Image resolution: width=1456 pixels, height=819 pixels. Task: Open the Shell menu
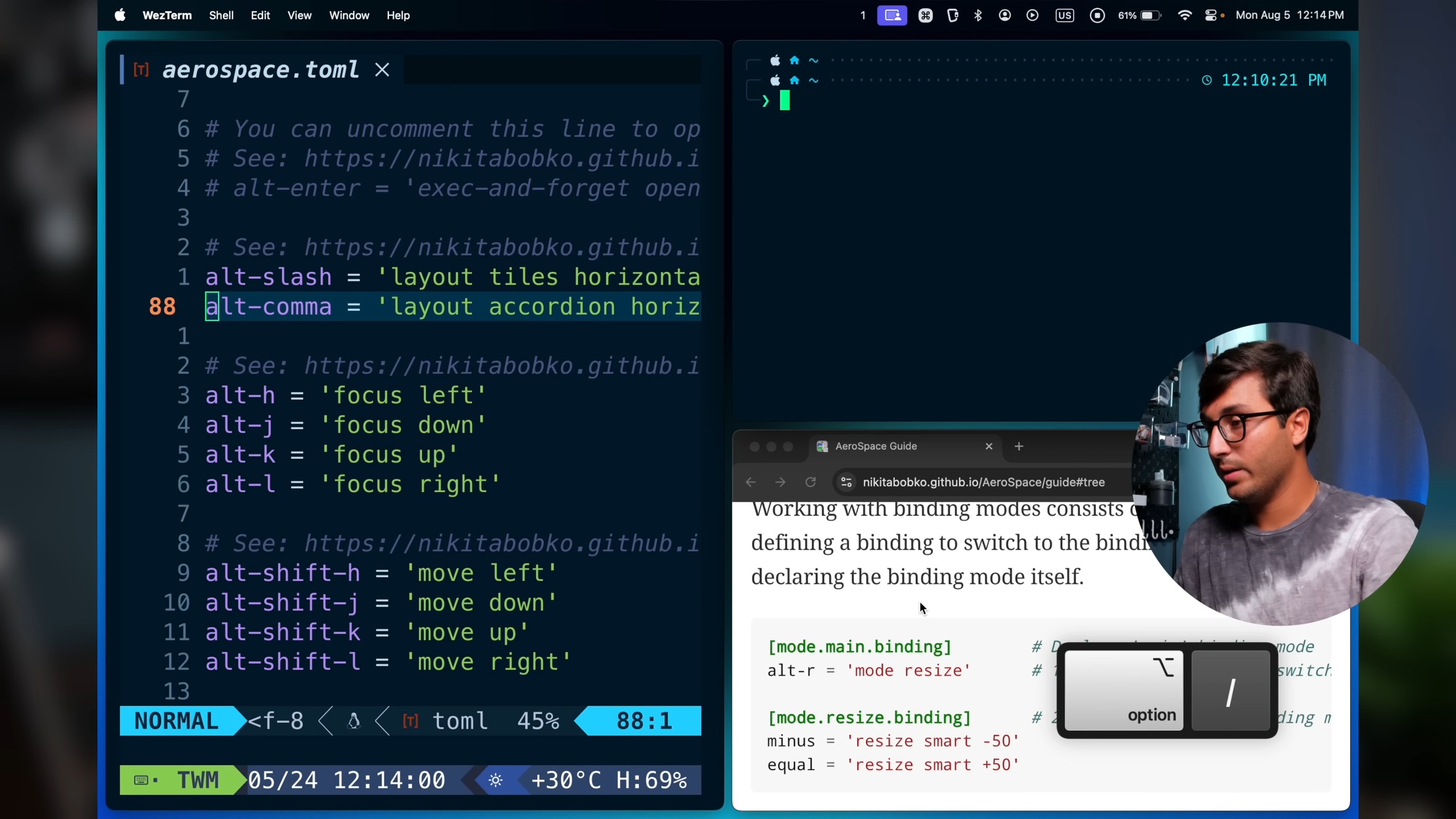click(x=221, y=15)
